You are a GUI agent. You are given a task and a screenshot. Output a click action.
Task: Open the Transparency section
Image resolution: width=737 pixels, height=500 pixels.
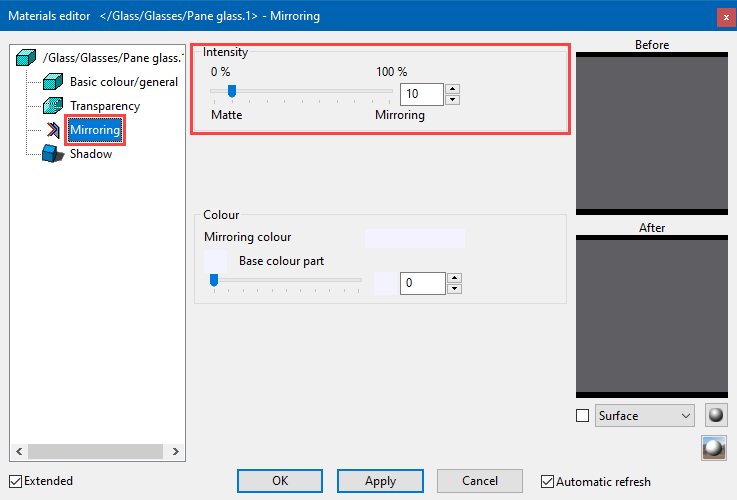pyautogui.click(x=105, y=106)
